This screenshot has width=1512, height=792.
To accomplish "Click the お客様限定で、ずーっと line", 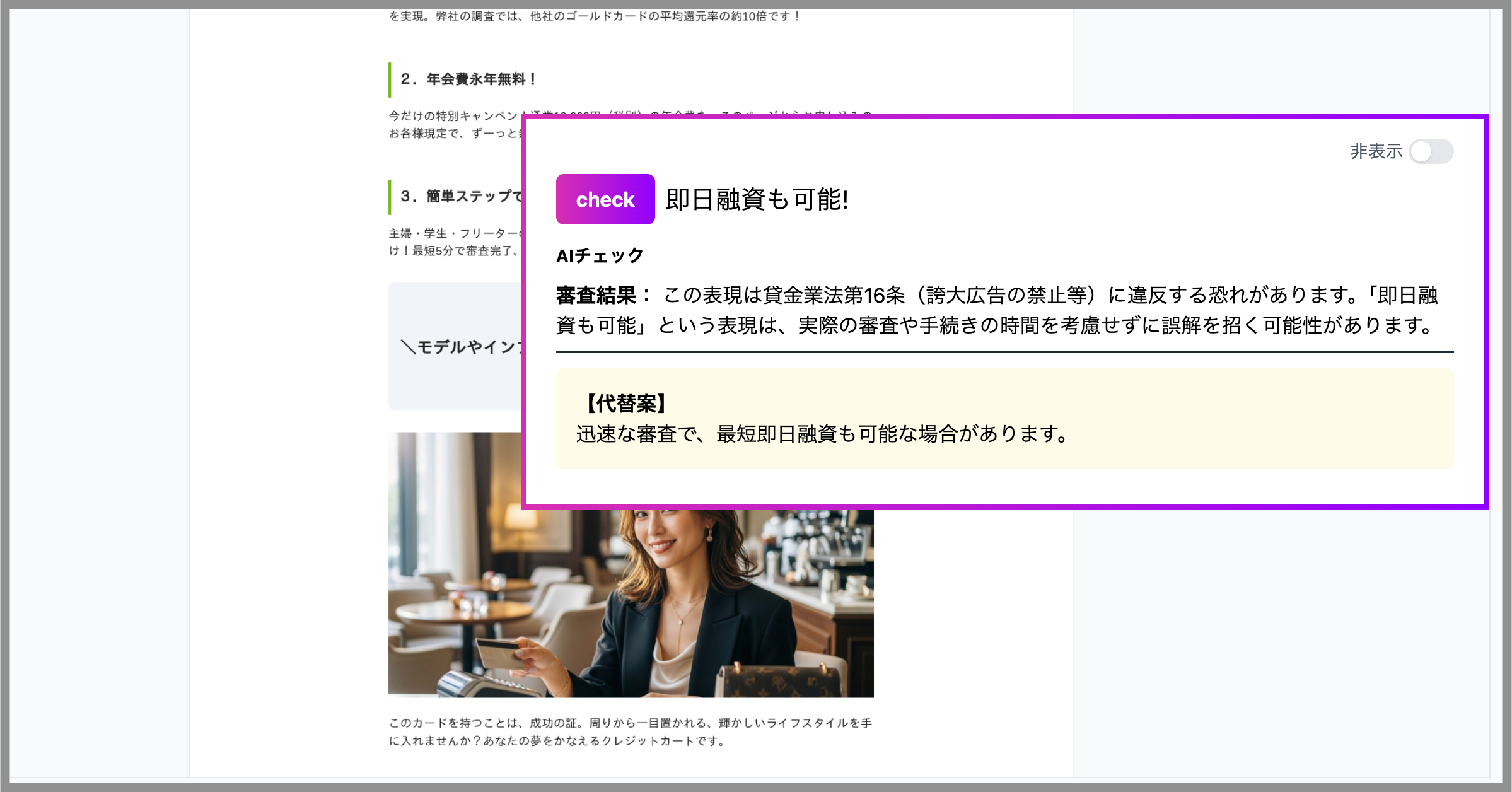I will (x=453, y=134).
